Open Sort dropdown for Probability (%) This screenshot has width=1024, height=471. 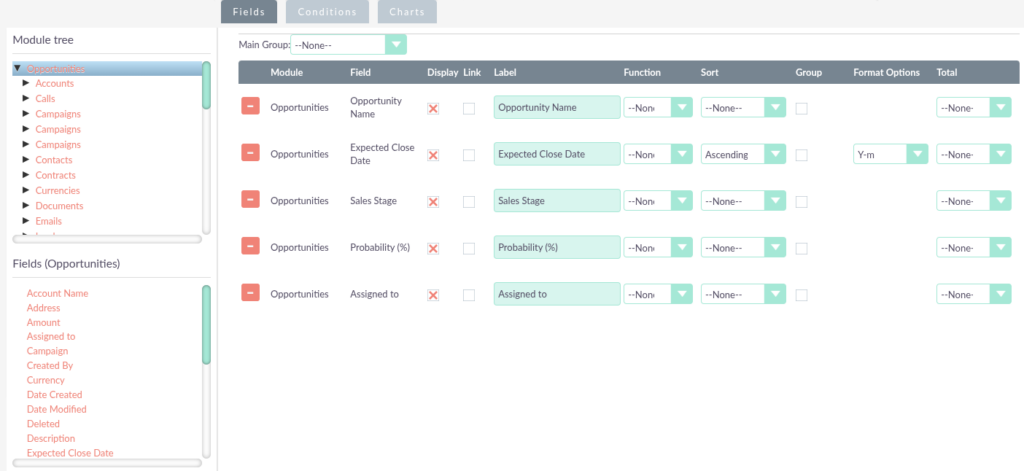tap(743, 248)
